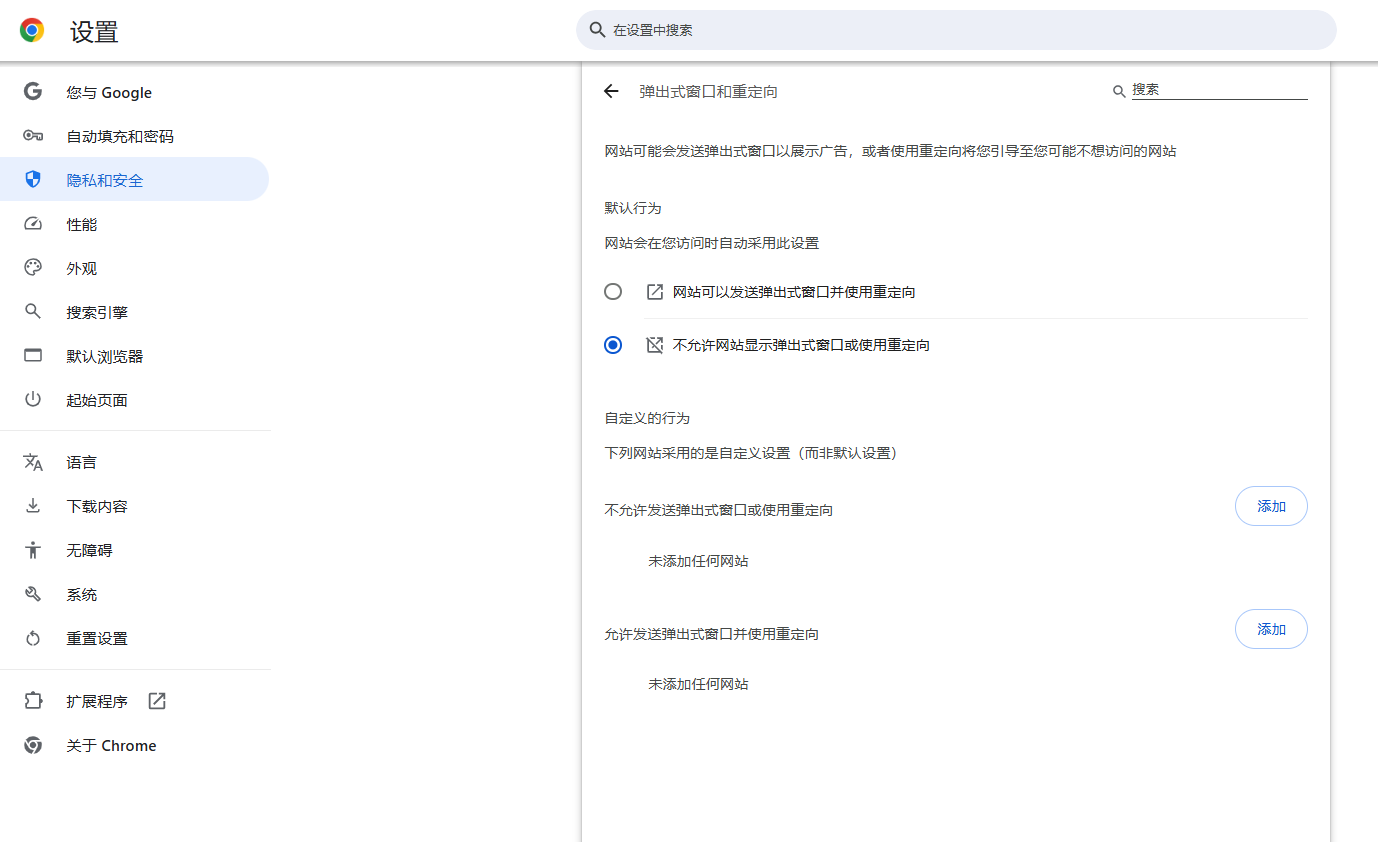
Task: Click the 弹出式窗口和重定向 heading text
Action: [708, 91]
